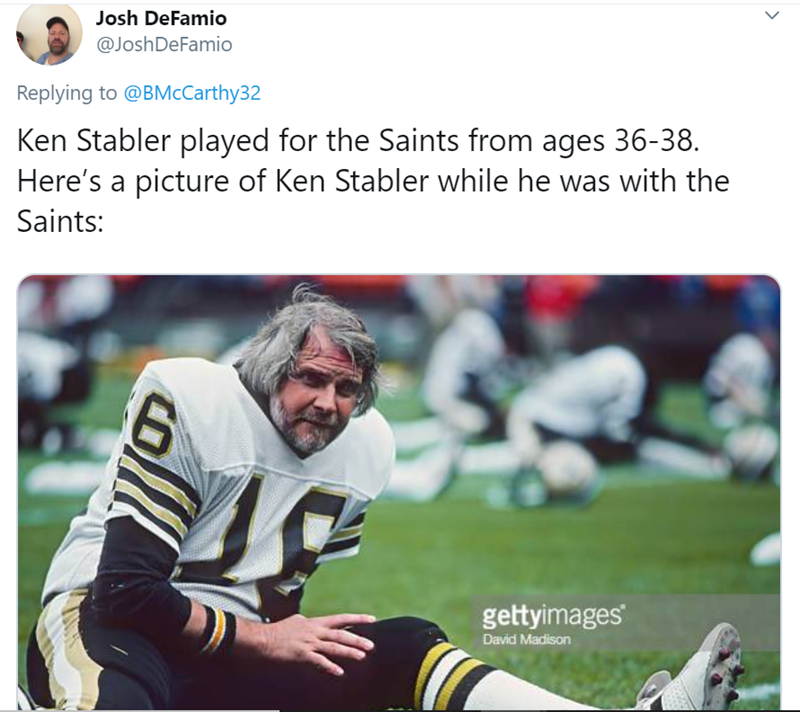This screenshot has height=712, width=800.
Task: Click the tweet line starting "Here's a picture"
Action: pyautogui.click(x=373, y=181)
